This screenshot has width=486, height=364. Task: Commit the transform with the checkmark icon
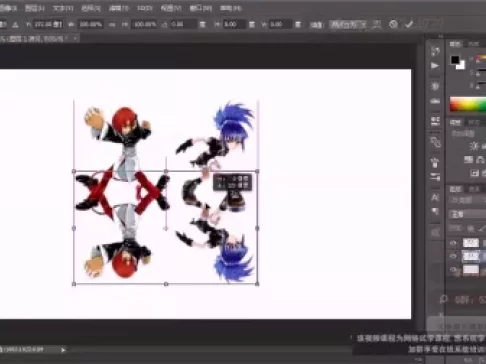(409, 24)
